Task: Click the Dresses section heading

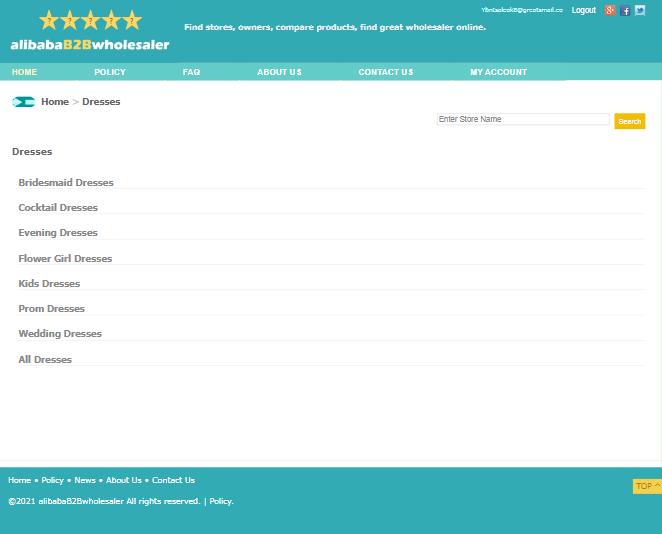Action: [32, 152]
